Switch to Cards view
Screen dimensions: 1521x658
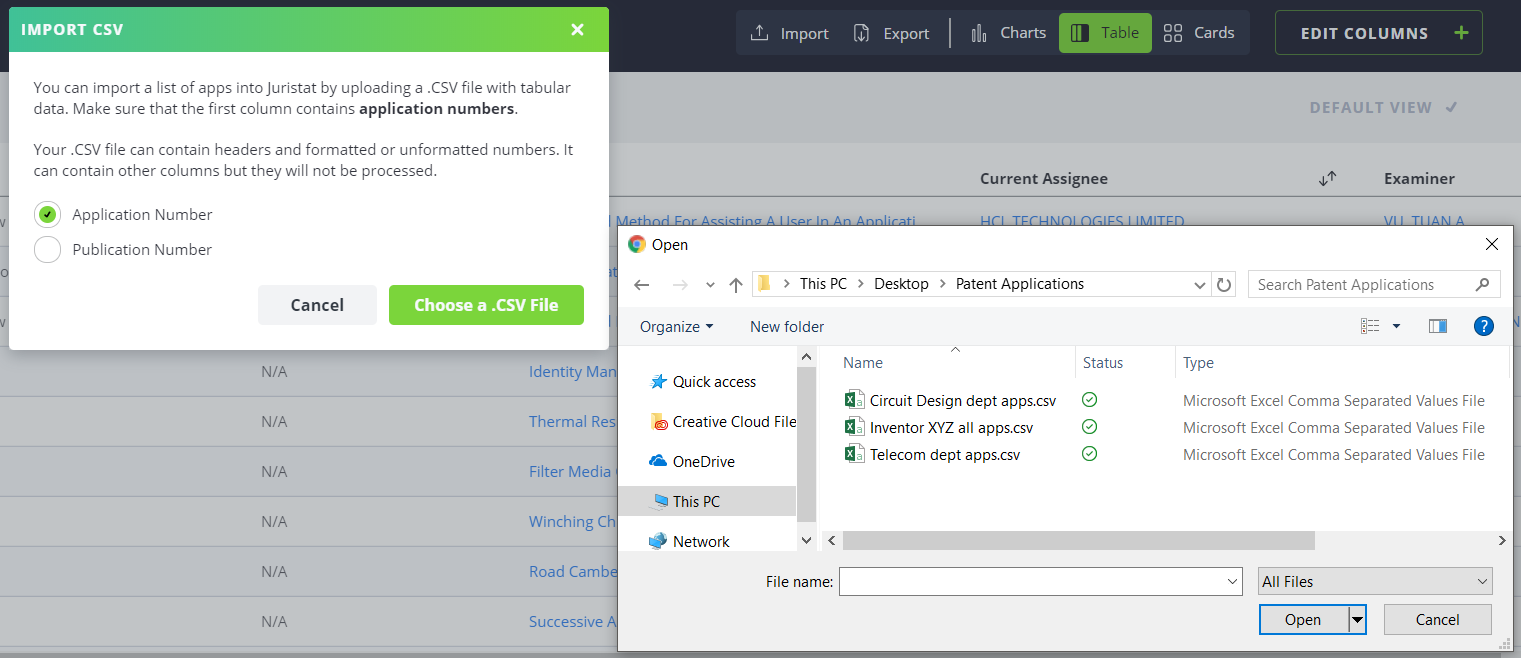point(1199,33)
